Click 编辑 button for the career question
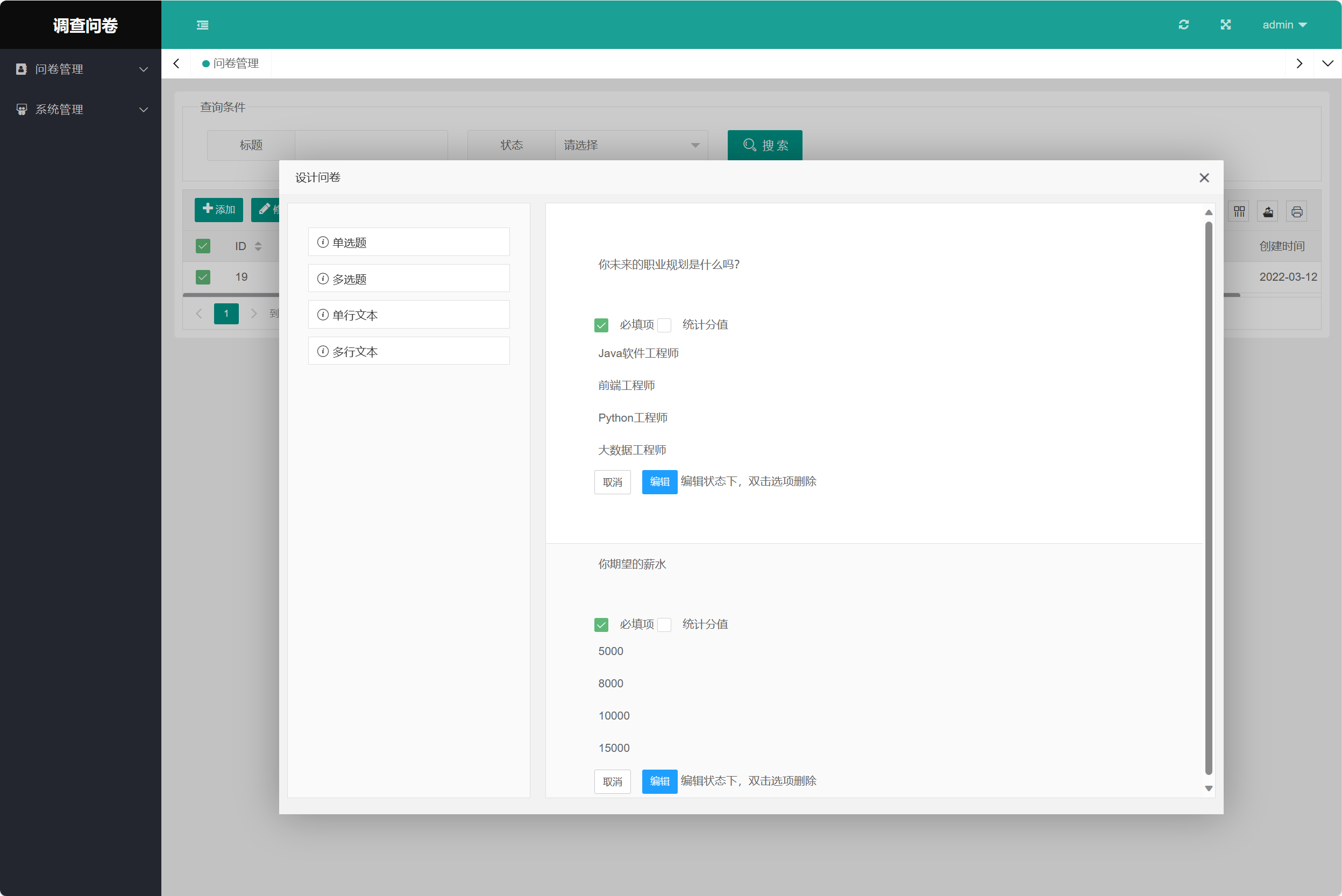The width and height of the screenshot is (1342, 896). (659, 482)
